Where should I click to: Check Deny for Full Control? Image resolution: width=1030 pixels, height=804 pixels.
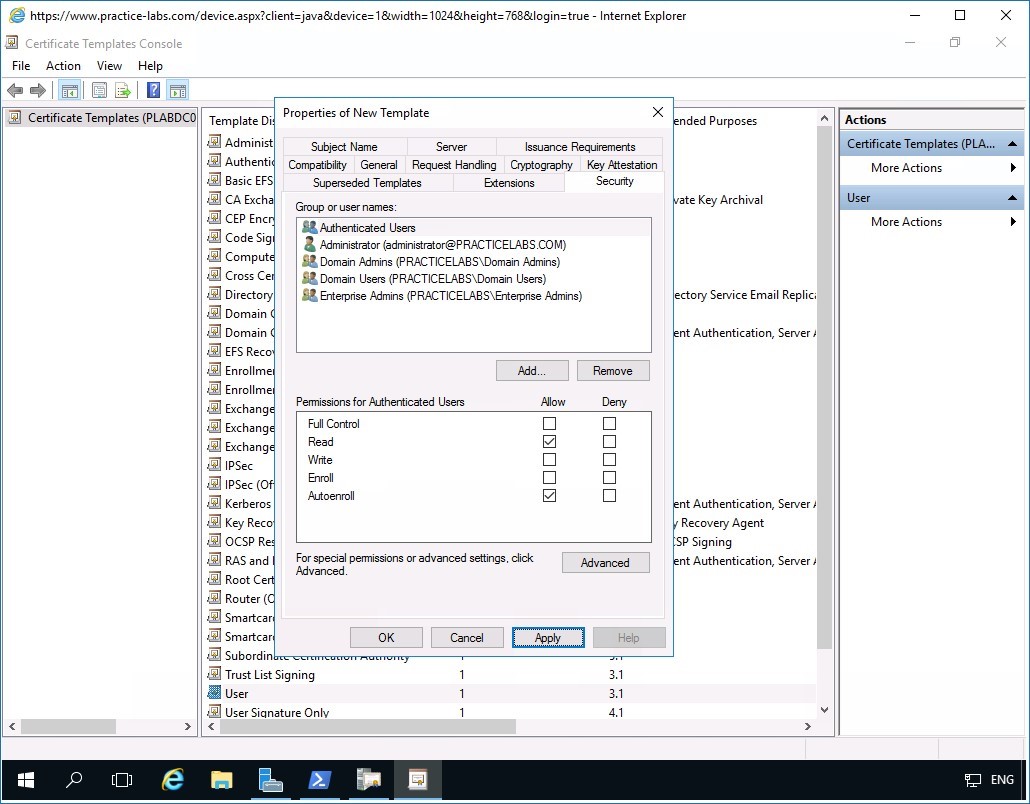point(610,424)
